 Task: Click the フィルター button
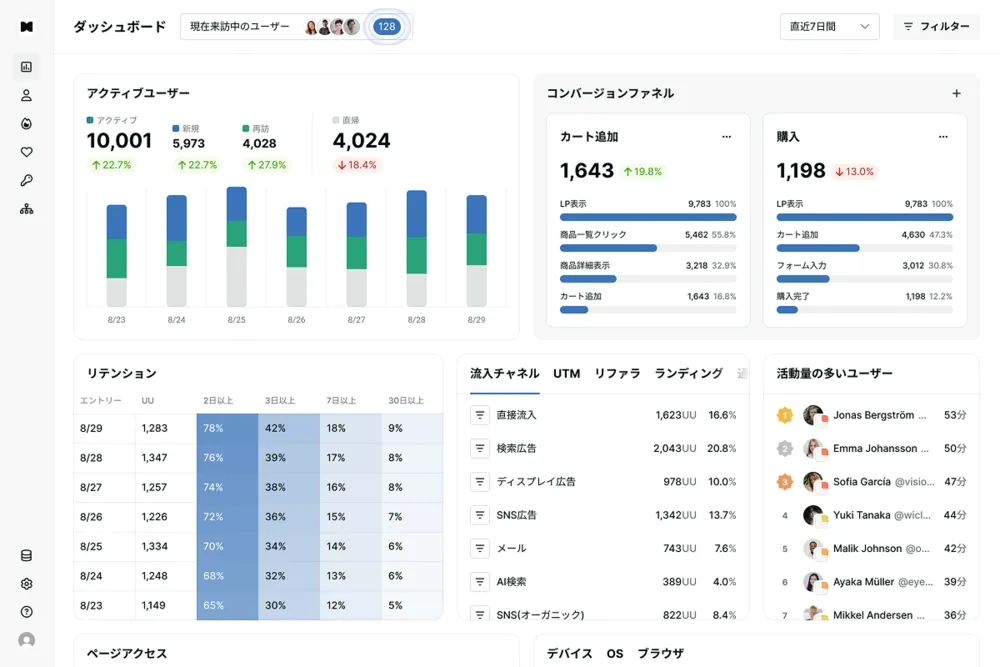coord(936,26)
